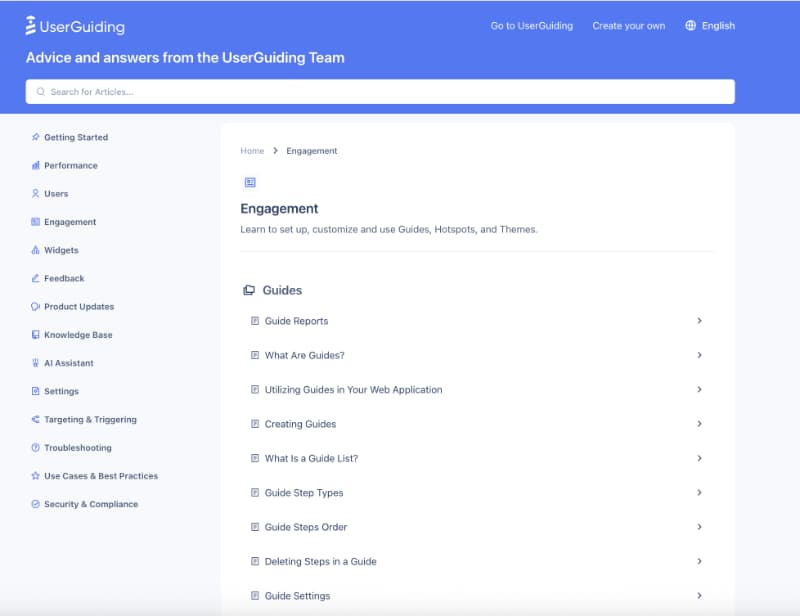Click the Guide Steps Order chevron
The height and width of the screenshot is (616, 800).
(x=699, y=527)
